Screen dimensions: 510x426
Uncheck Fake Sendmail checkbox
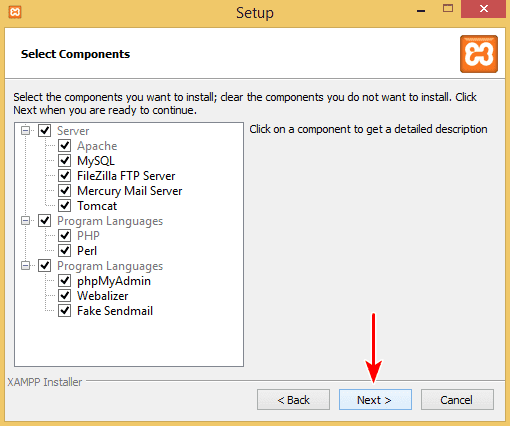pyautogui.click(x=65, y=311)
